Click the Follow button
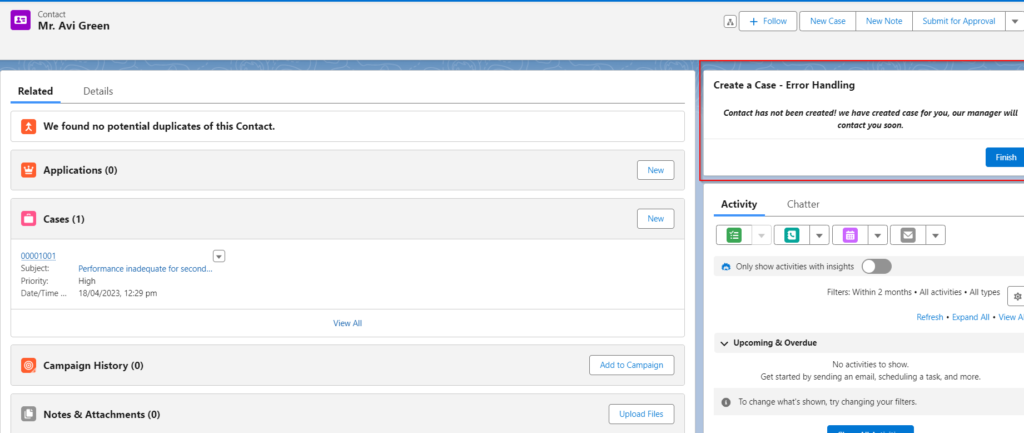Viewport: 1024px width, 433px height. [x=767, y=21]
